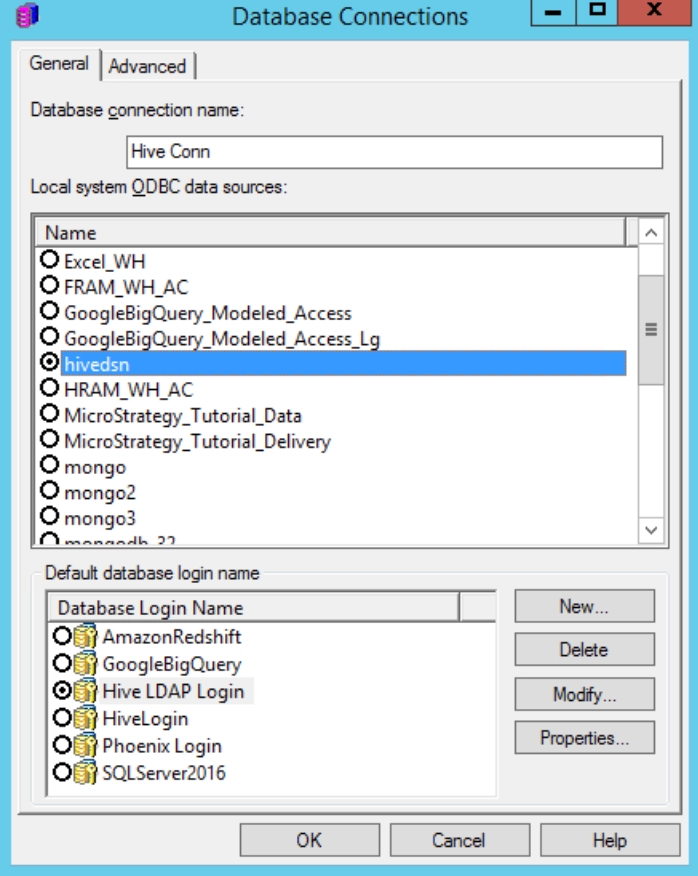Click the Database connection name field
Viewport: 698px width, 876px height.
[x=395, y=152]
